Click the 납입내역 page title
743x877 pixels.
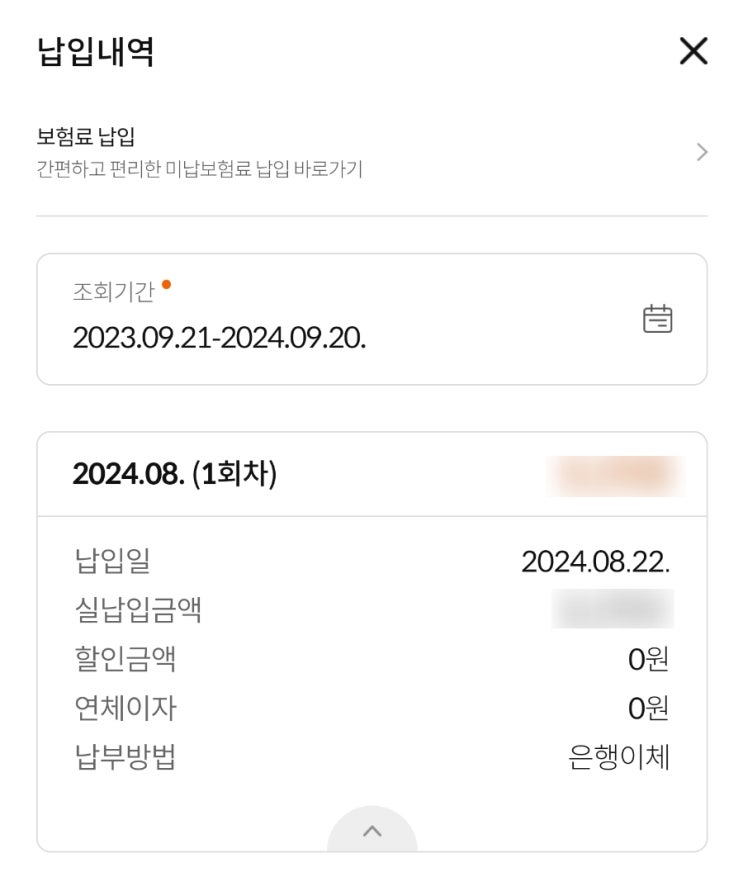96,51
